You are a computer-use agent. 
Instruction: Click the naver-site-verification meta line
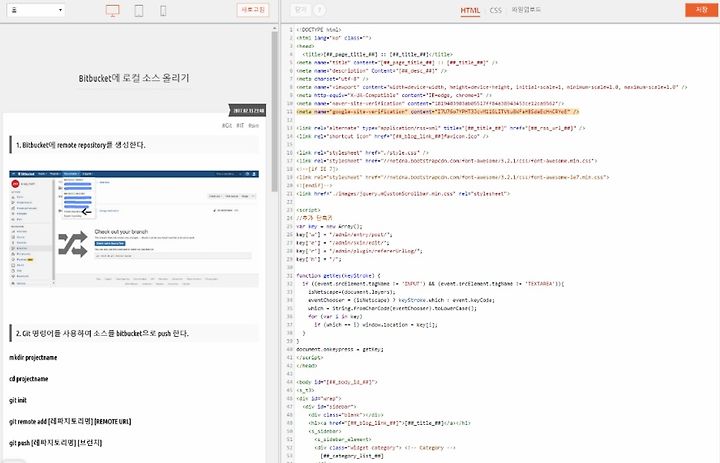430,104
